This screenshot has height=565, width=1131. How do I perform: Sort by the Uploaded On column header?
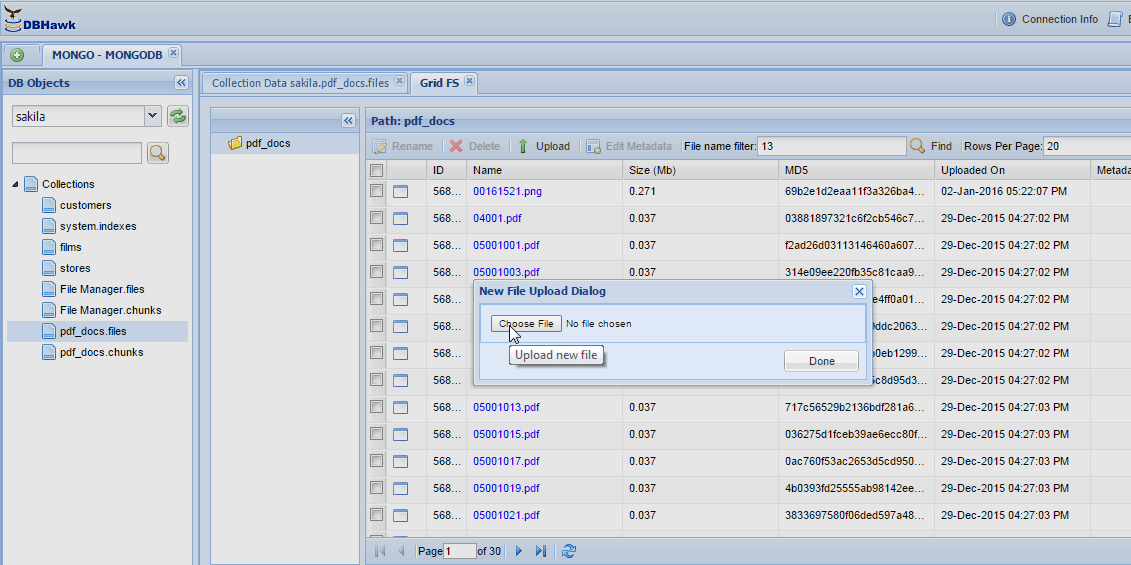coord(1012,170)
